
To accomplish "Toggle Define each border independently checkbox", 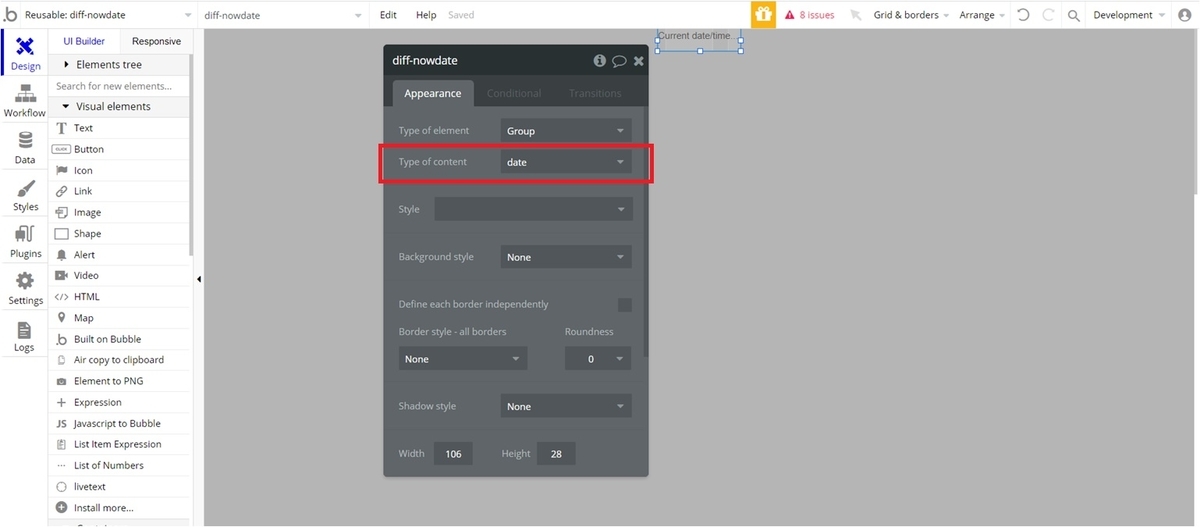I will (x=624, y=305).
